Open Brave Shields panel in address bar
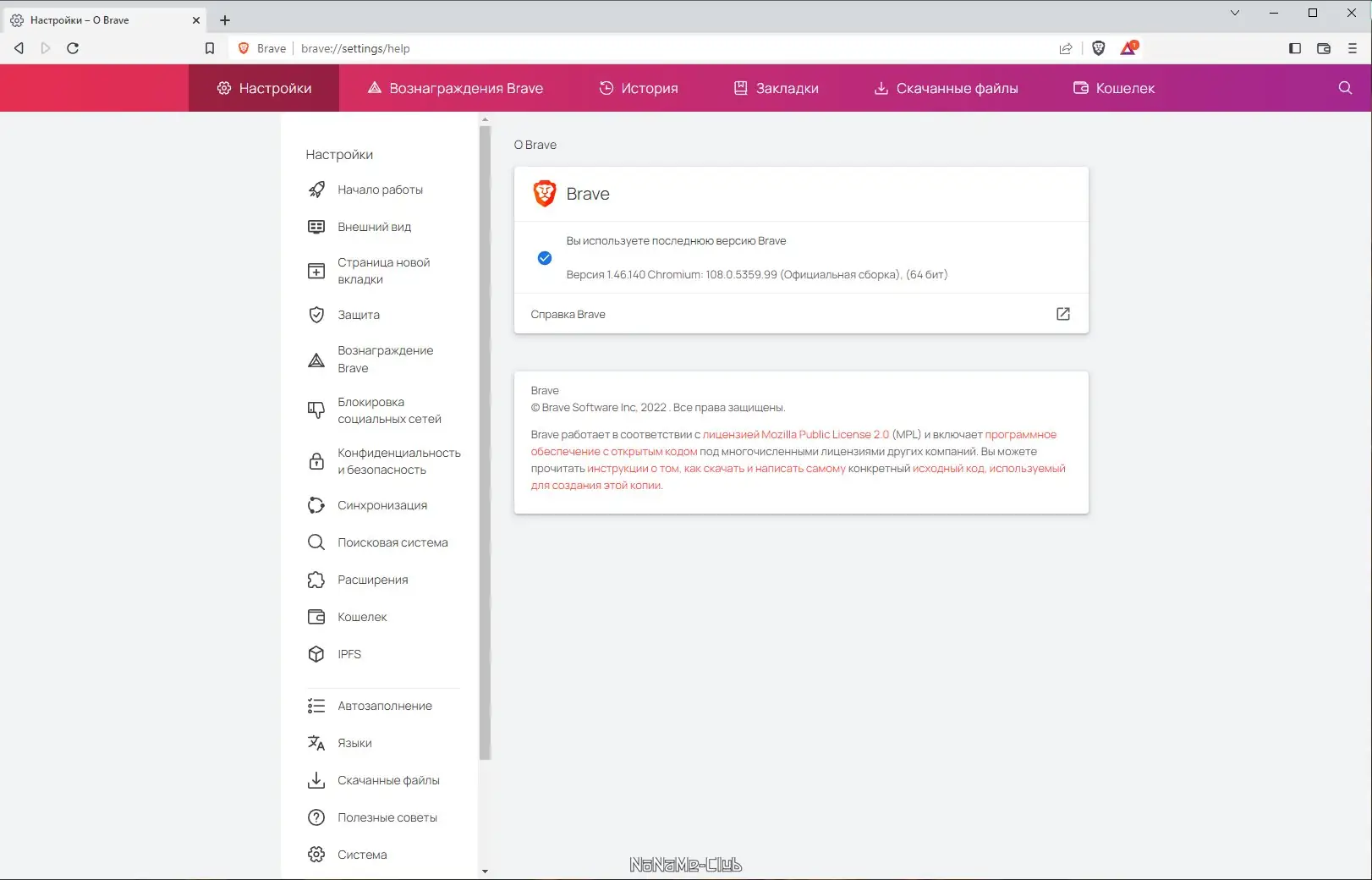 click(1098, 48)
